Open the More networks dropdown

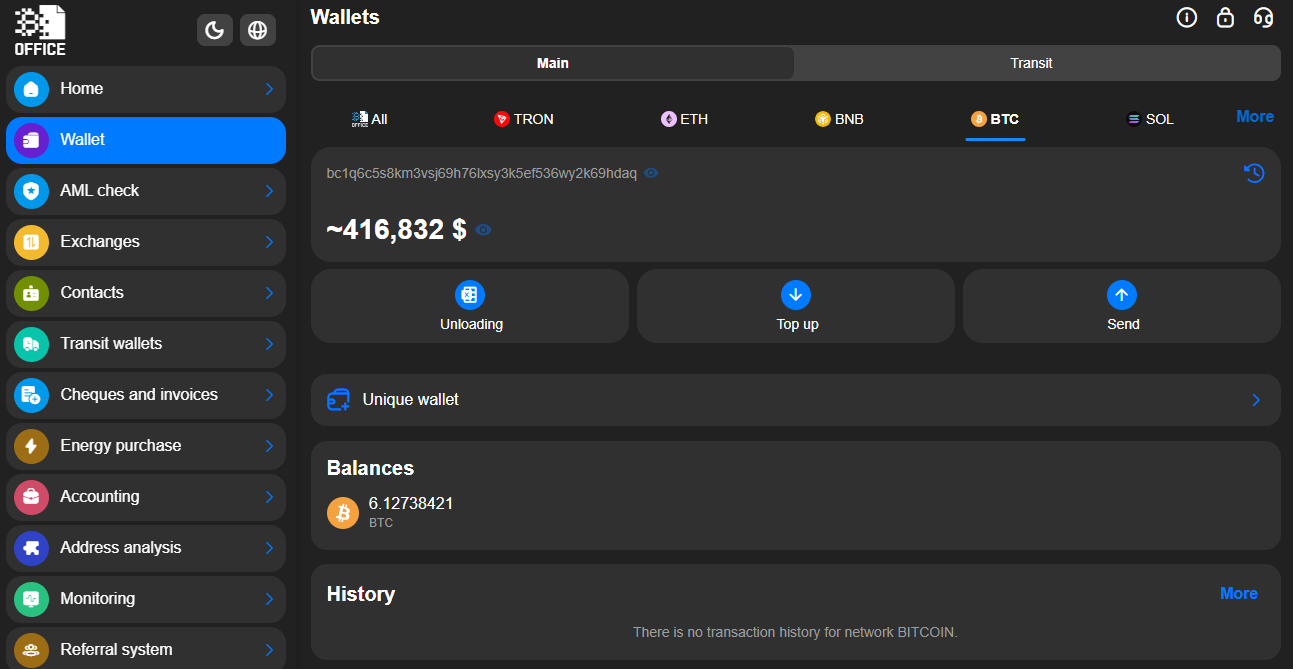(x=1254, y=116)
